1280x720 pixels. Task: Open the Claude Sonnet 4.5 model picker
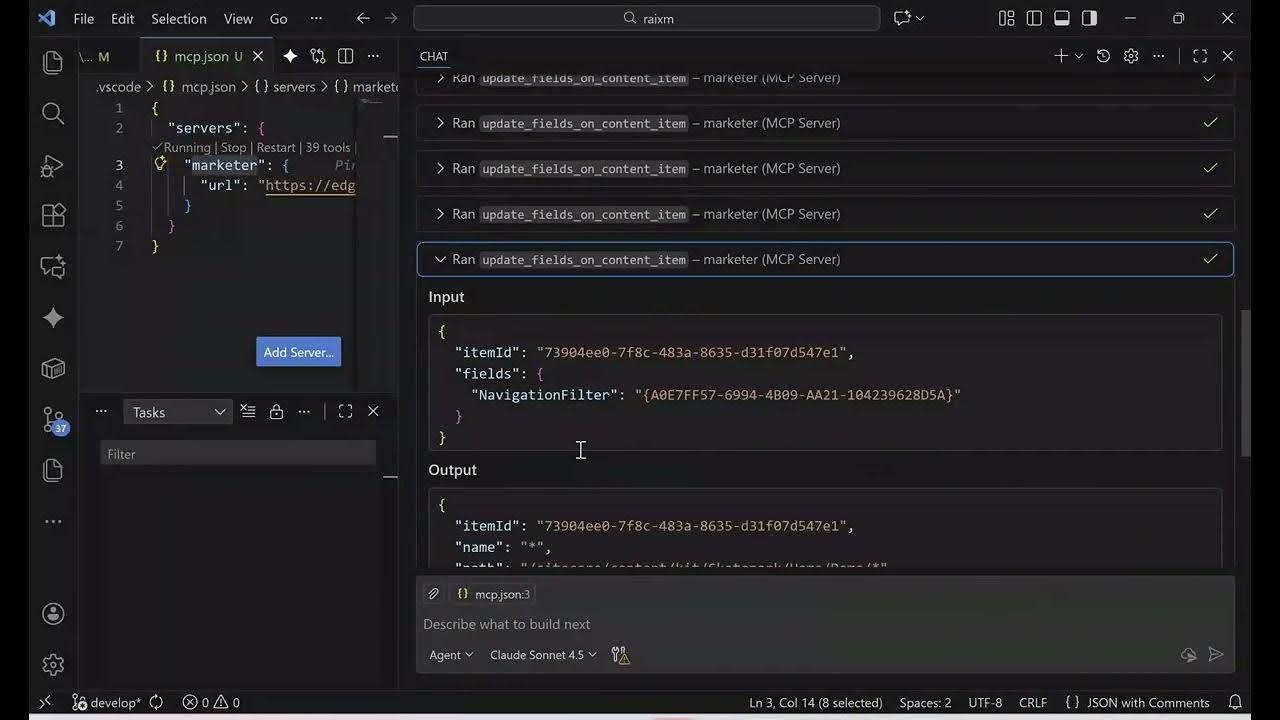click(538, 655)
